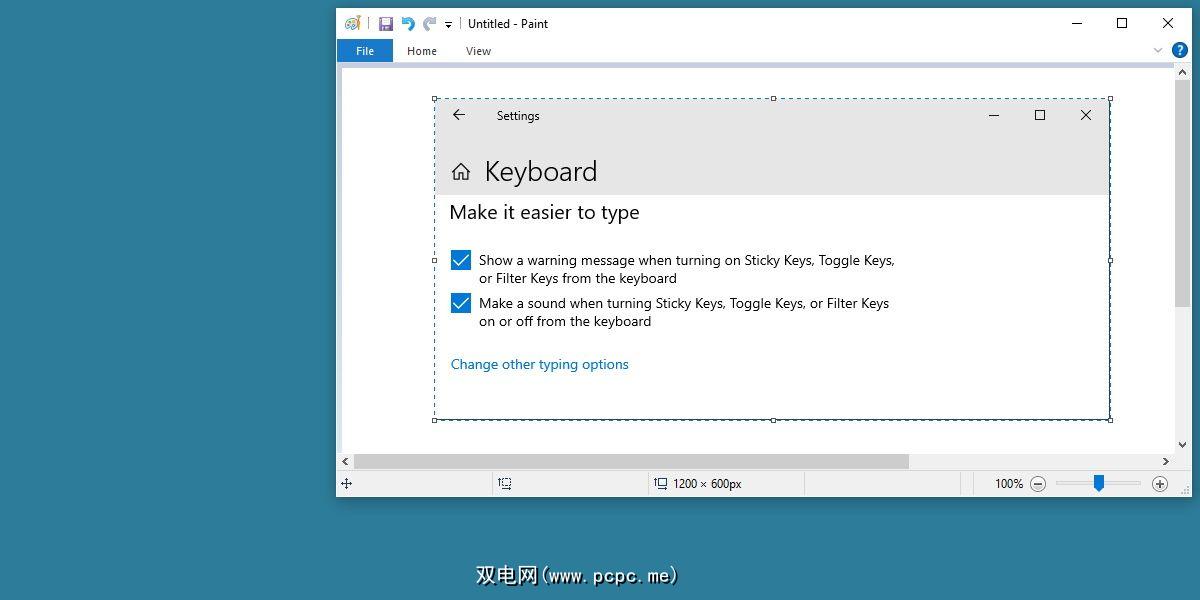Screen dimensions: 1200x600
Task: Redo action using the quick access arrow
Action: point(429,23)
